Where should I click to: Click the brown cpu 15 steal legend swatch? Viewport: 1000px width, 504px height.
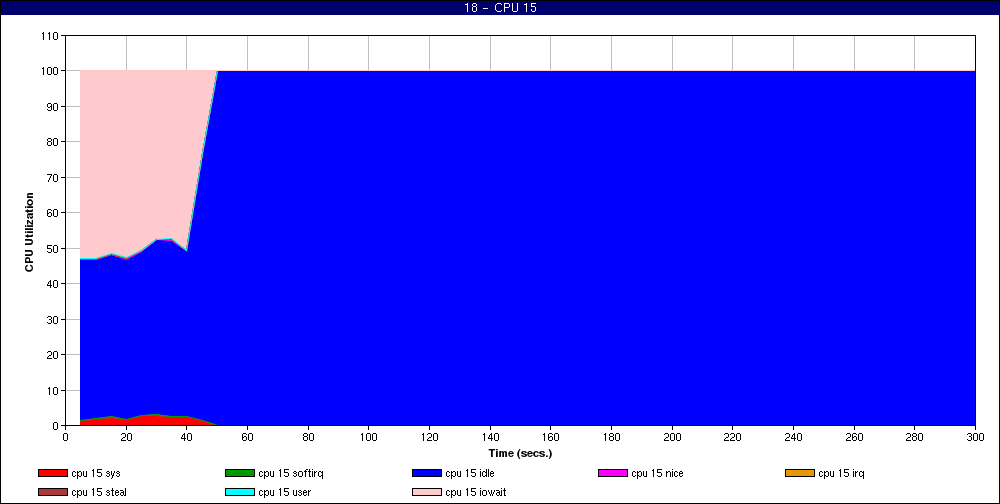click(x=53, y=493)
